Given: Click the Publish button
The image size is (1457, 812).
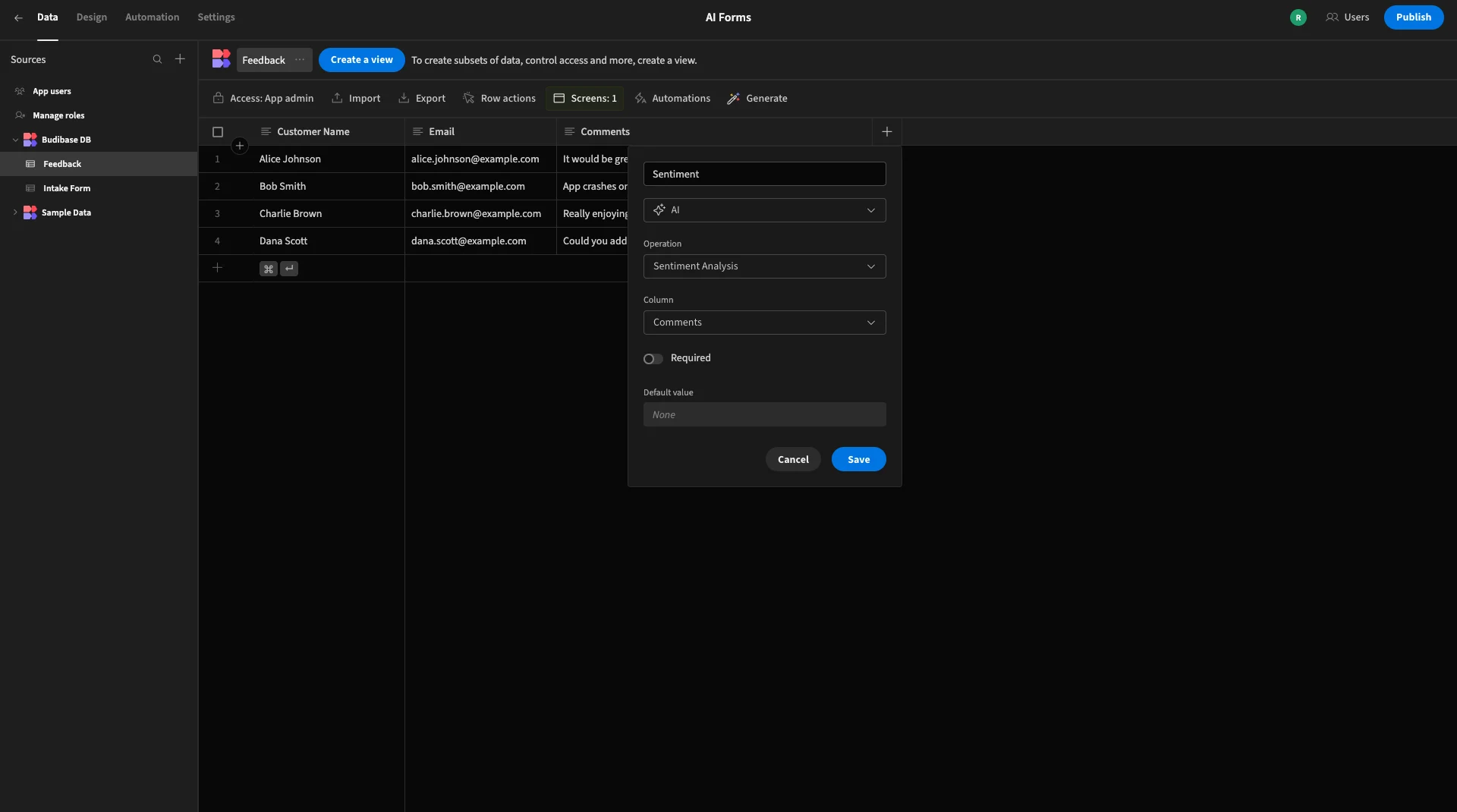Looking at the screenshot, I should (x=1413, y=17).
